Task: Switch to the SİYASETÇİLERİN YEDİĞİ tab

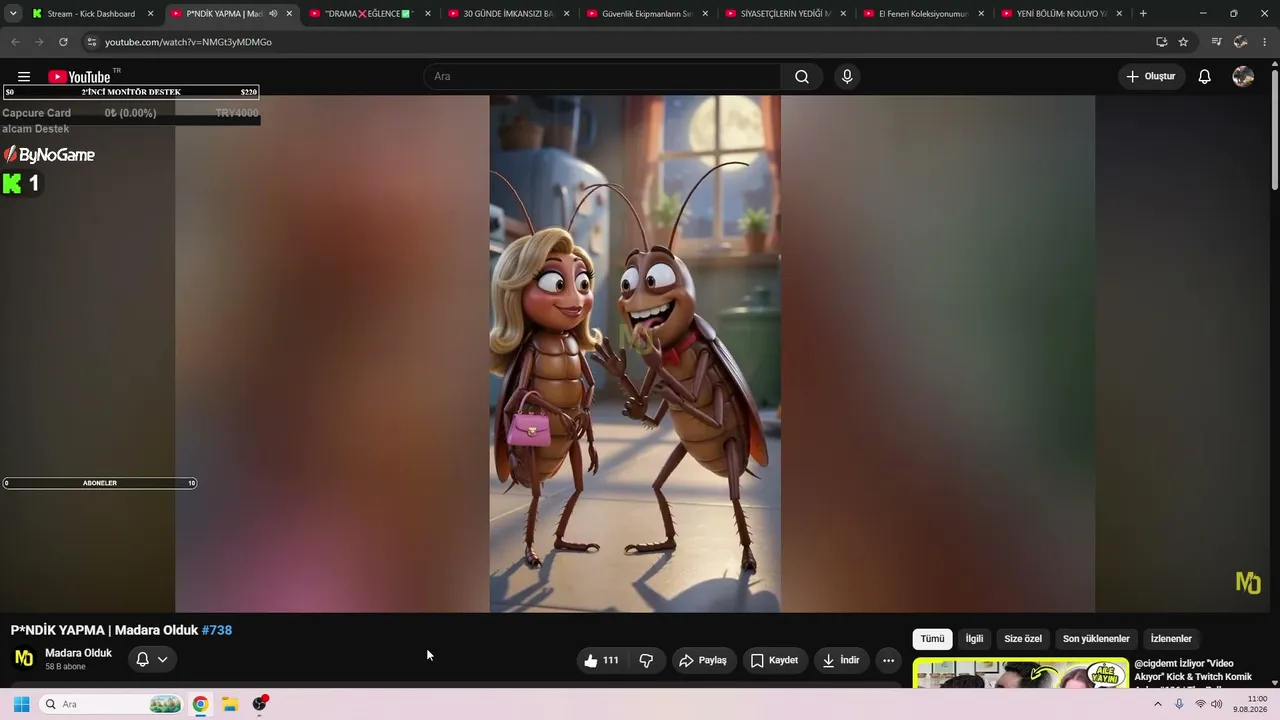Action: tap(785, 14)
